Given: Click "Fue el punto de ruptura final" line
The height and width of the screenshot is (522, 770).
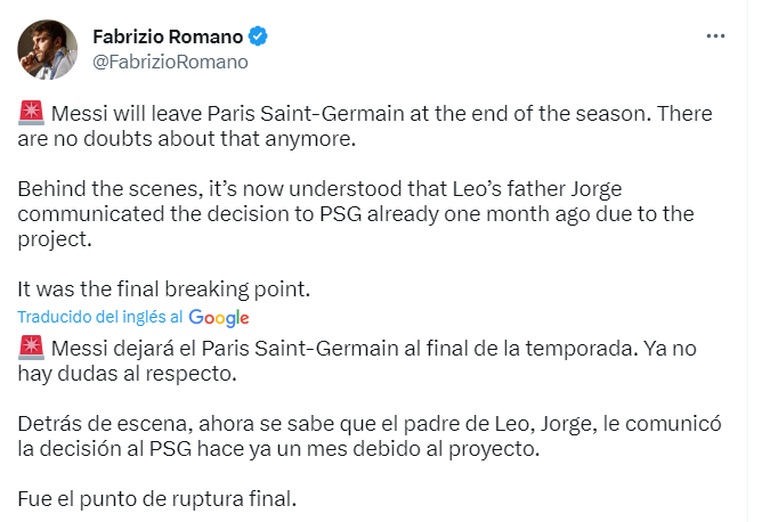Looking at the screenshot, I should click(x=157, y=497).
